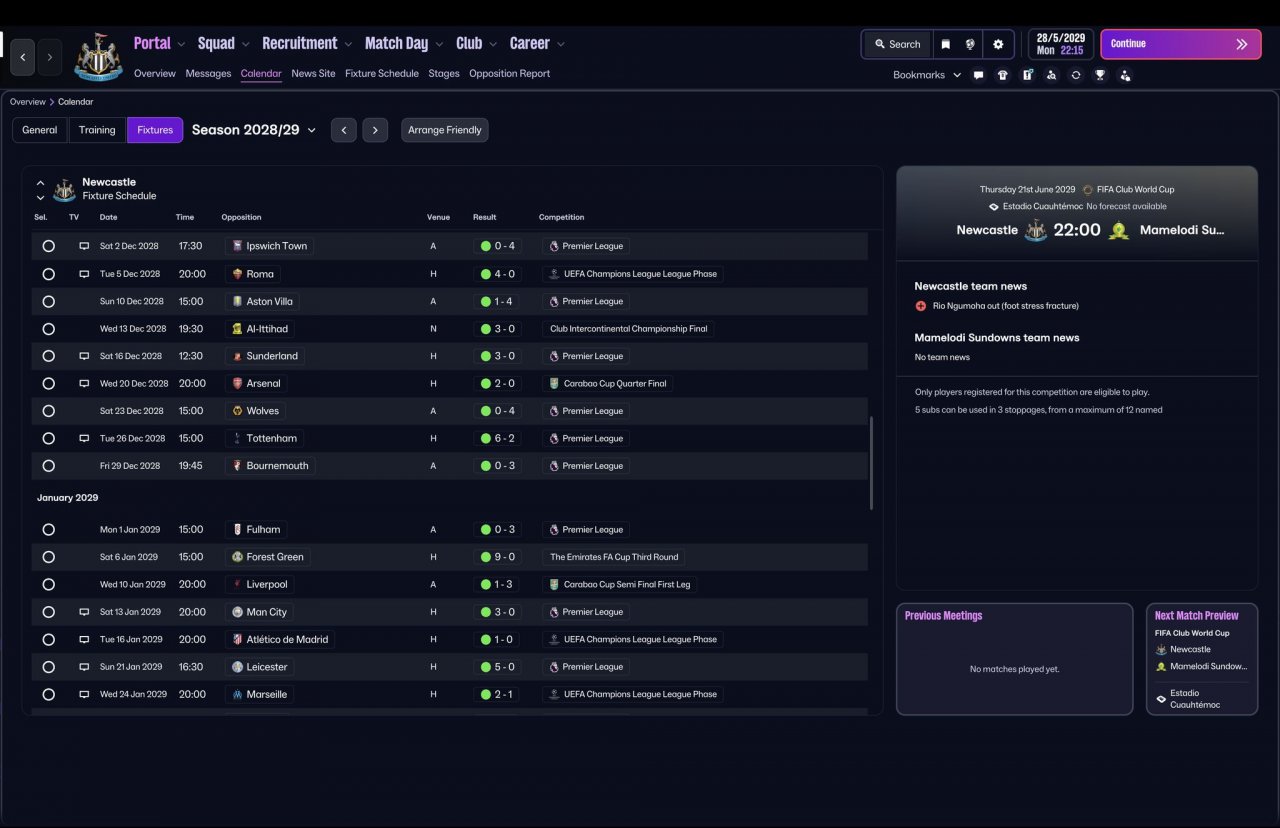Go back using the left navigation arrow
The height and width of the screenshot is (828, 1280).
pos(23,57)
